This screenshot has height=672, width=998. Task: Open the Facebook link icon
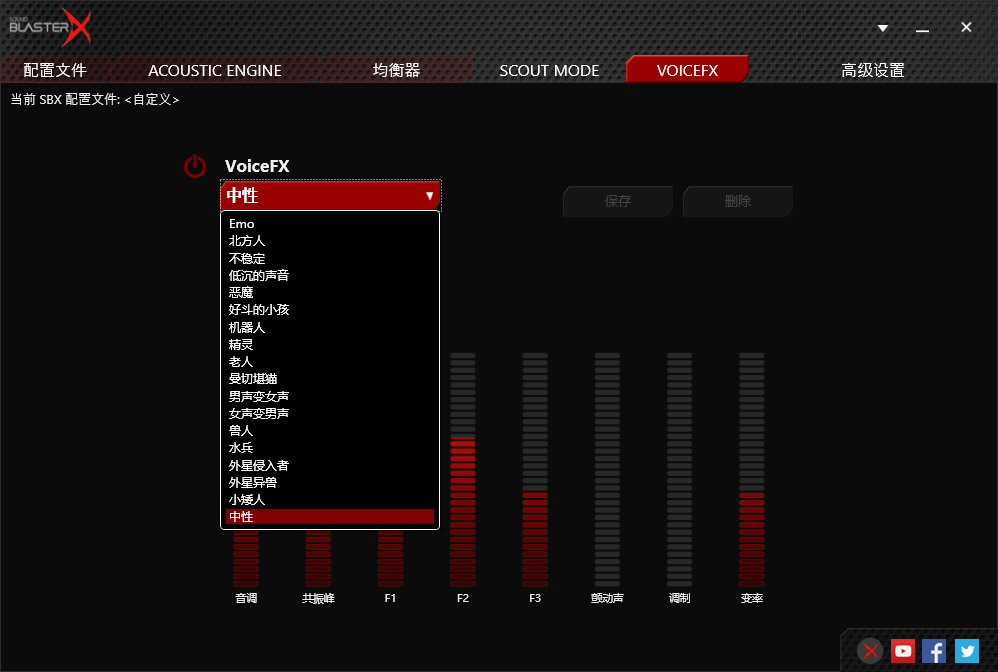[934, 651]
